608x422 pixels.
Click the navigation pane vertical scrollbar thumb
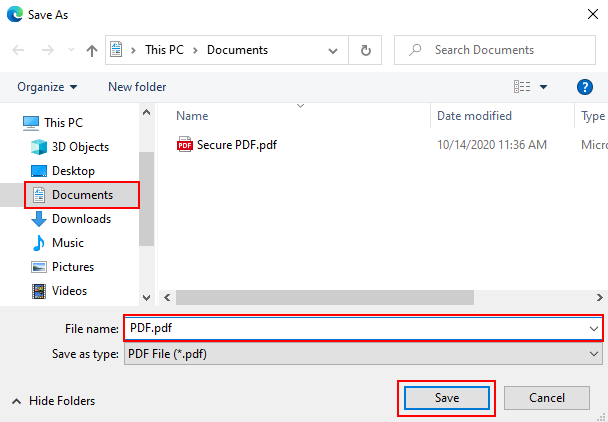(x=147, y=199)
